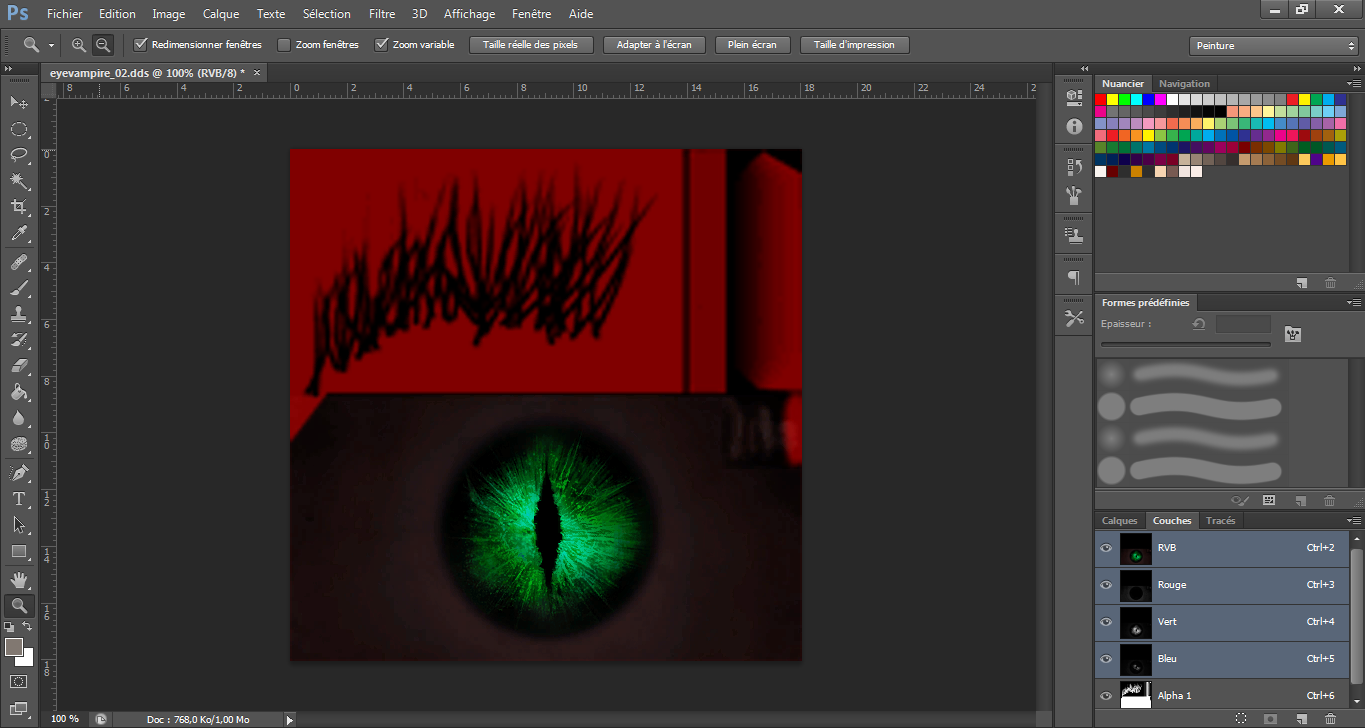Select the Type tool
The width and height of the screenshot is (1365, 728).
[18, 499]
